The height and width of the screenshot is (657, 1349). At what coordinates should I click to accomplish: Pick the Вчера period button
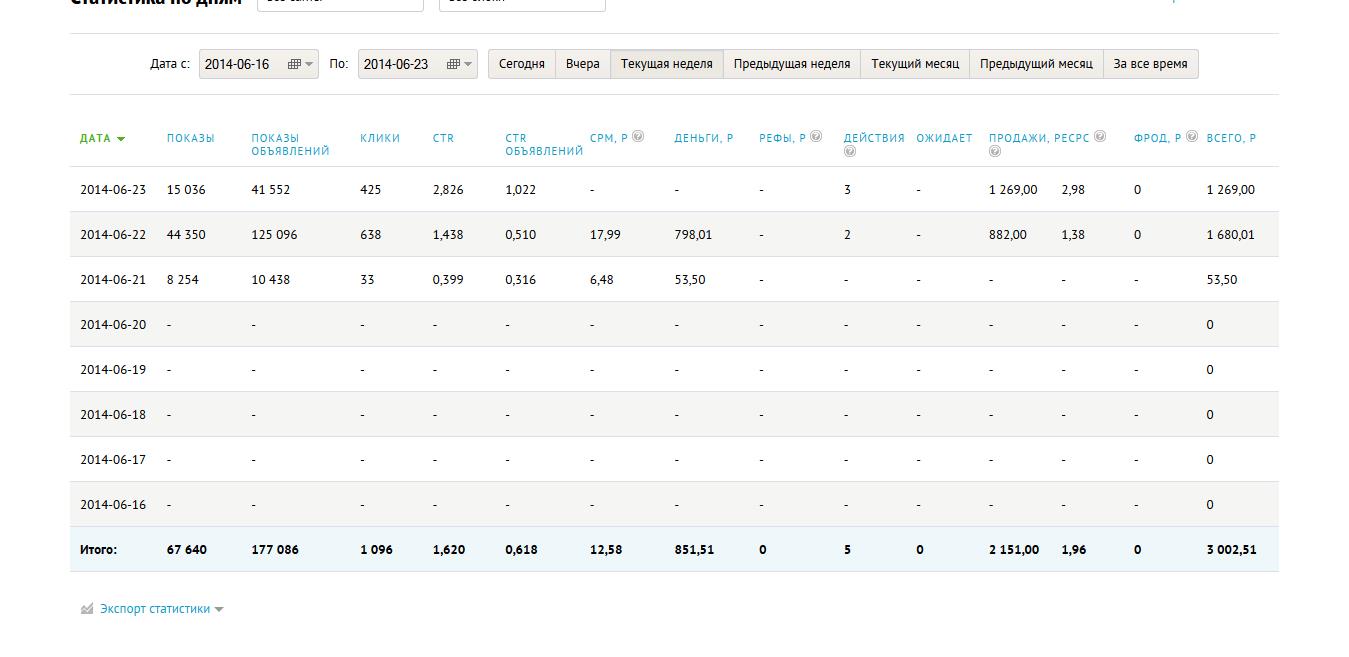point(582,64)
